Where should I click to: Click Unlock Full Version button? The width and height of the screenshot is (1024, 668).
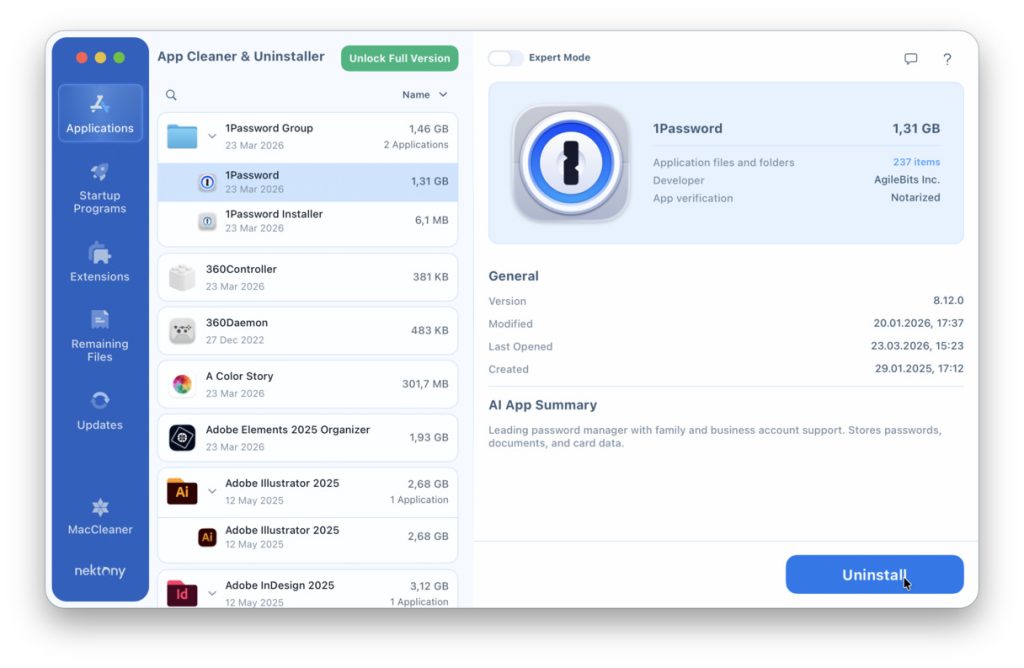point(400,58)
